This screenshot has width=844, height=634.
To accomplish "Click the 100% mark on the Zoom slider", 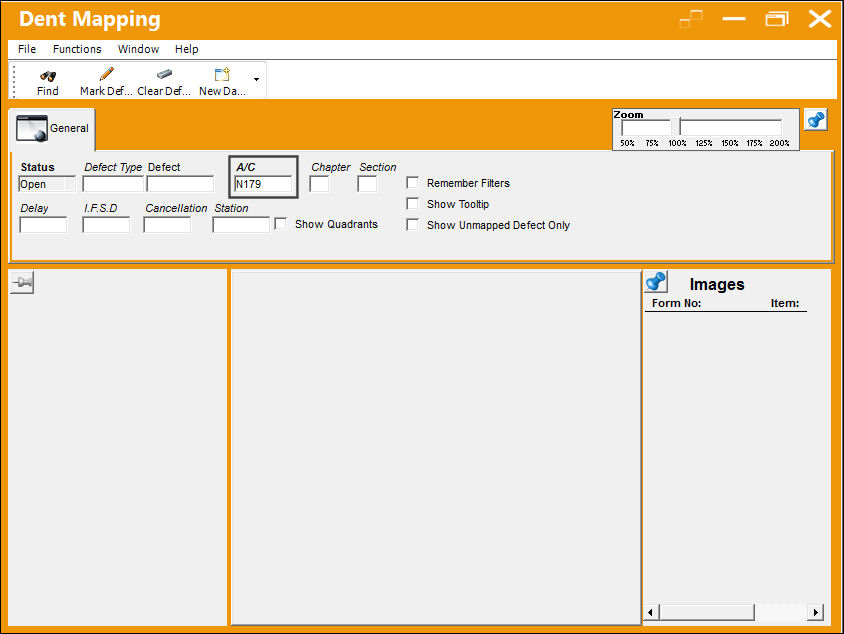I will [x=677, y=143].
